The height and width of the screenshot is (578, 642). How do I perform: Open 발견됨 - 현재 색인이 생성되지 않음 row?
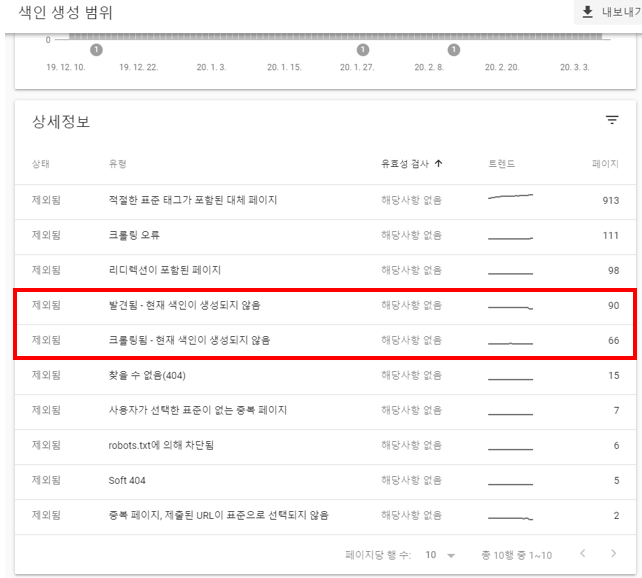325,305
